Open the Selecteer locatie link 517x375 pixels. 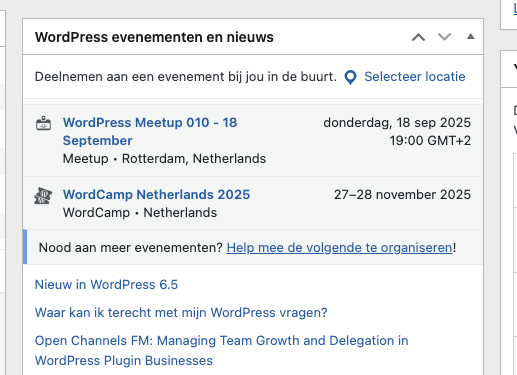[x=414, y=77]
